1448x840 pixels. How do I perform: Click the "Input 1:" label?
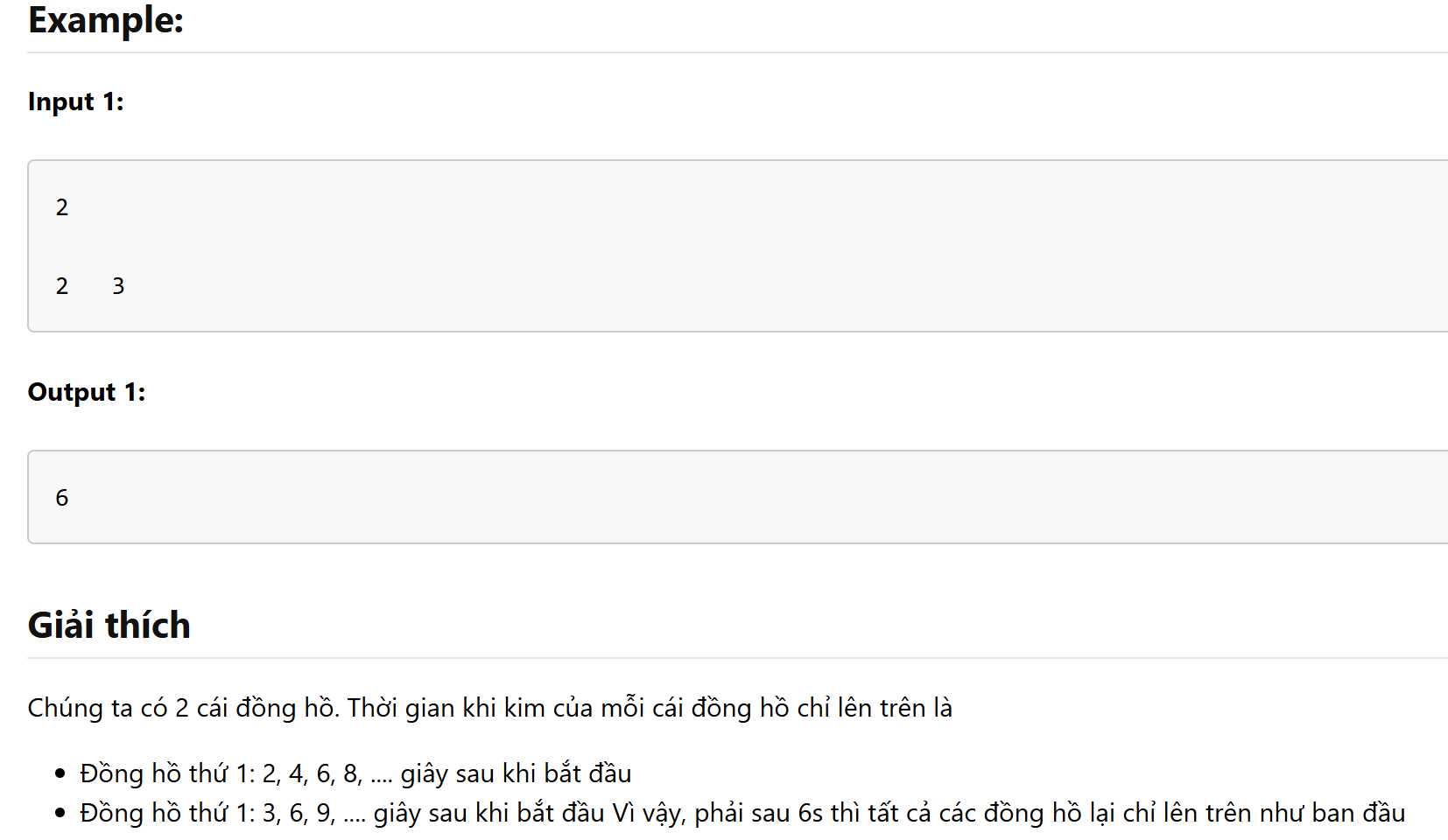pyautogui.click(x=76, y=101)
